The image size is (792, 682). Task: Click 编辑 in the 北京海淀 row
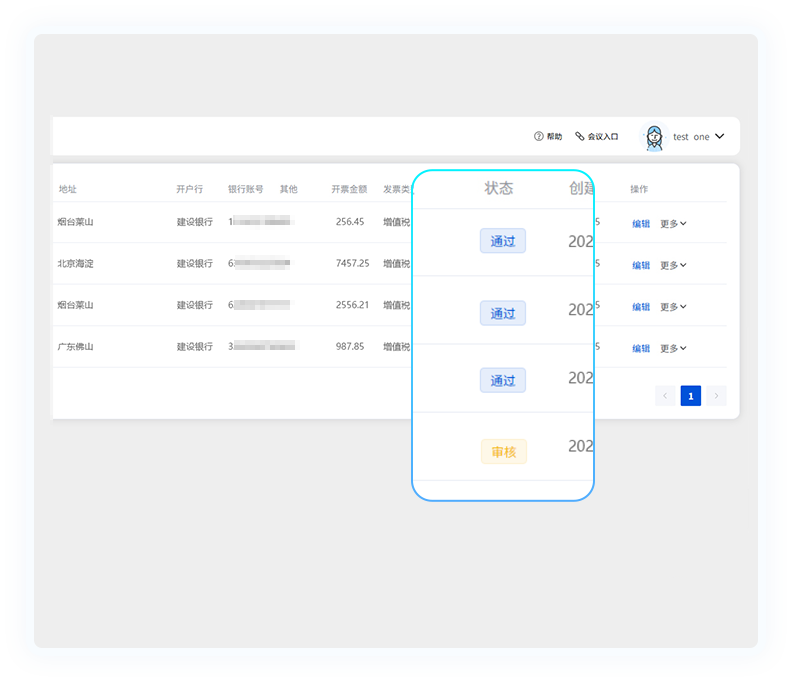(x=641, y=265)
